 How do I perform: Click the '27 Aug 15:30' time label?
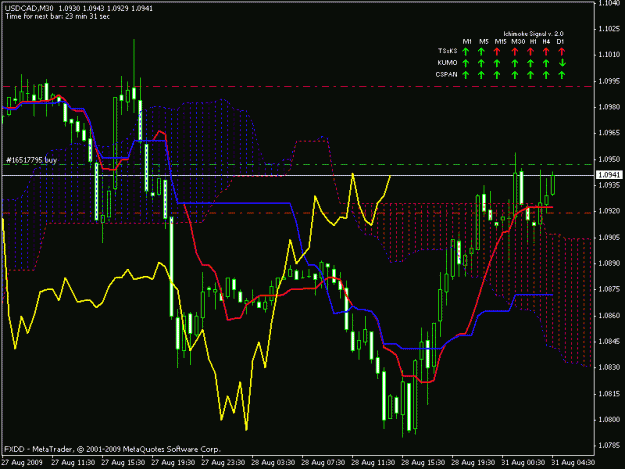coord(123,463)
